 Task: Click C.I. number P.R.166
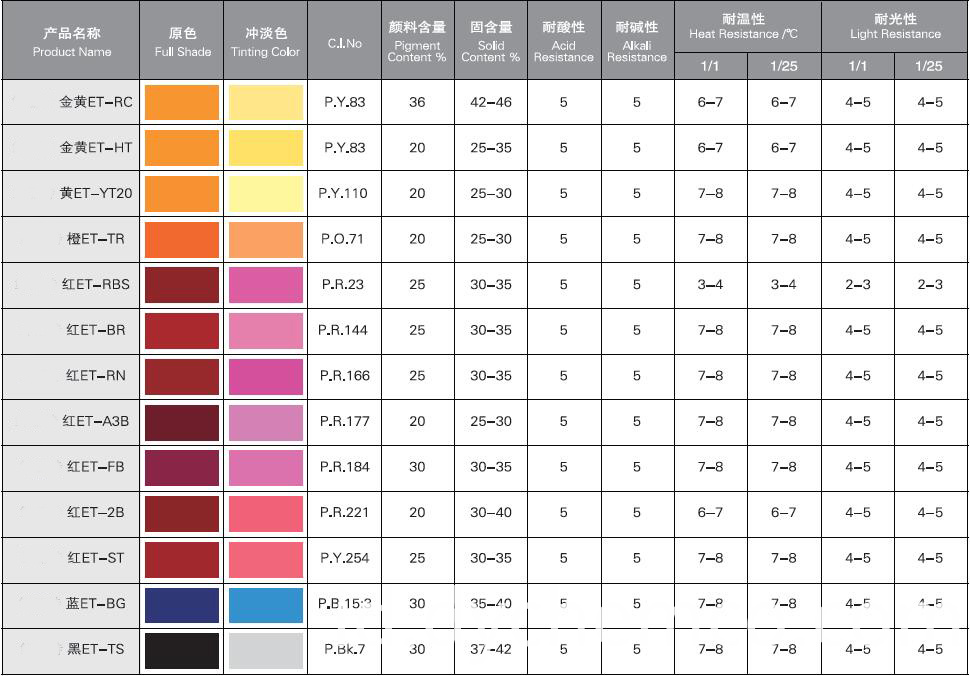click(345, 376)
